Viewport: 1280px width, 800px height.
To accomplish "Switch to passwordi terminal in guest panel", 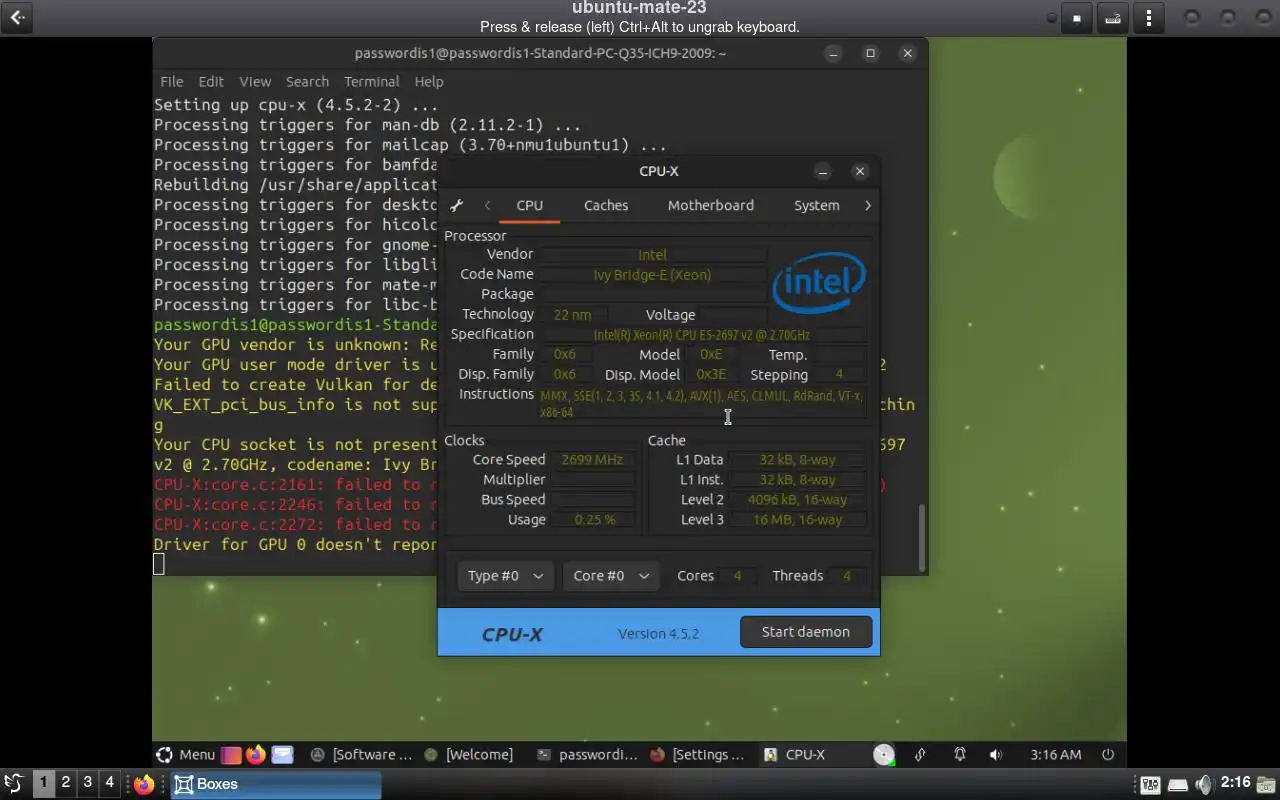I will (587, 755).
